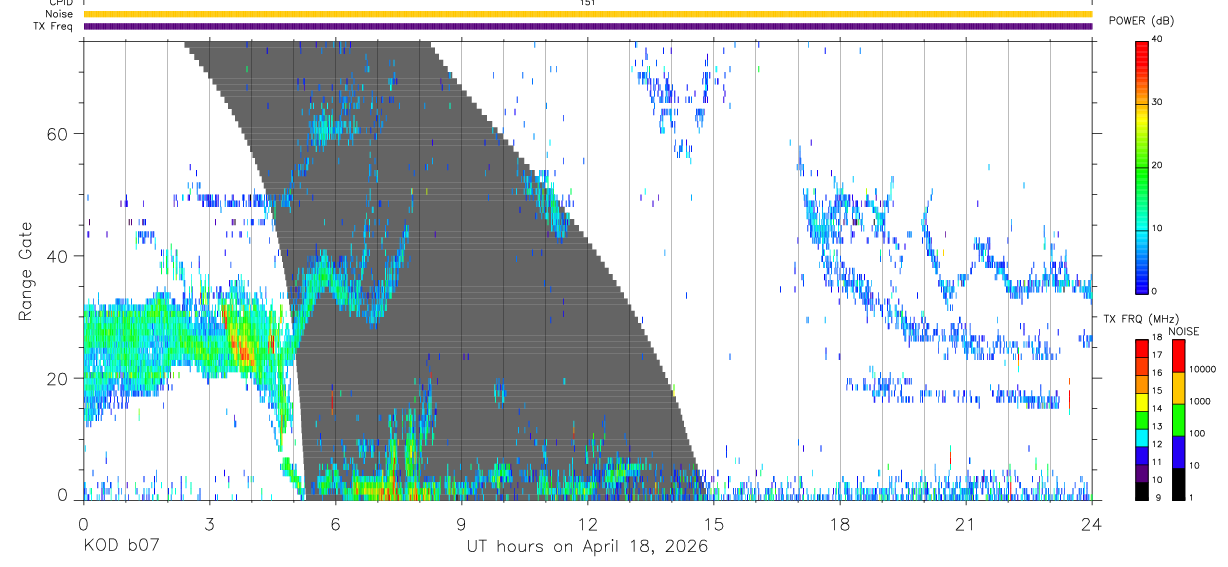Image resolution: width=1228 pixels, height=567 pixels.
Task: Click the red 17-18 MHz TX frequency swatch
Action: click(1141, 348)
